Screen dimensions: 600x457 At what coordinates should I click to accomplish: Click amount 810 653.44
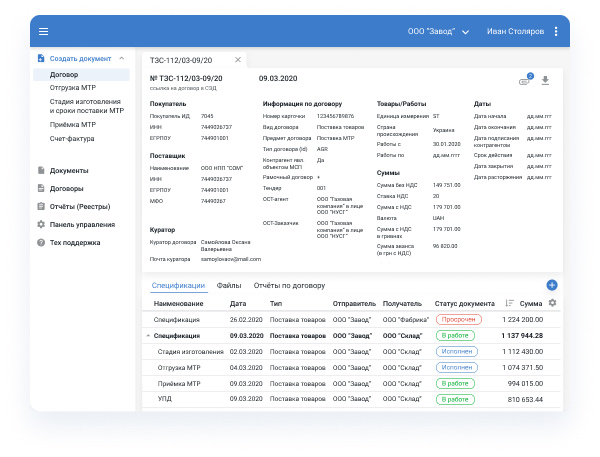525,400
